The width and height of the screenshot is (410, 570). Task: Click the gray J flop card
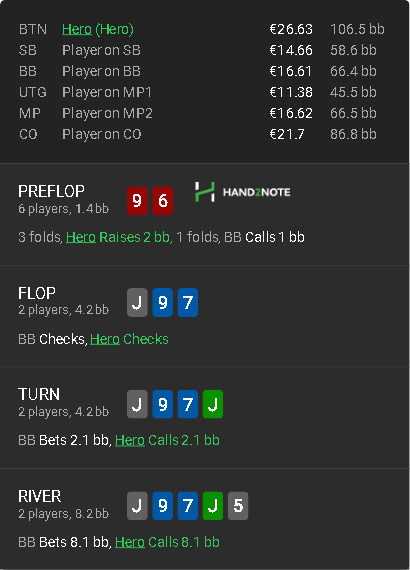tap(137, 302)
